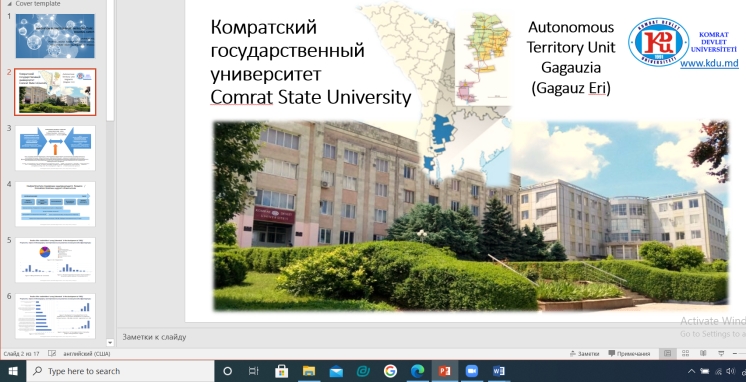This screenshot has height=382, width=746.
Task: Click the volume speaker icon
Action: [x=732, y=372]
